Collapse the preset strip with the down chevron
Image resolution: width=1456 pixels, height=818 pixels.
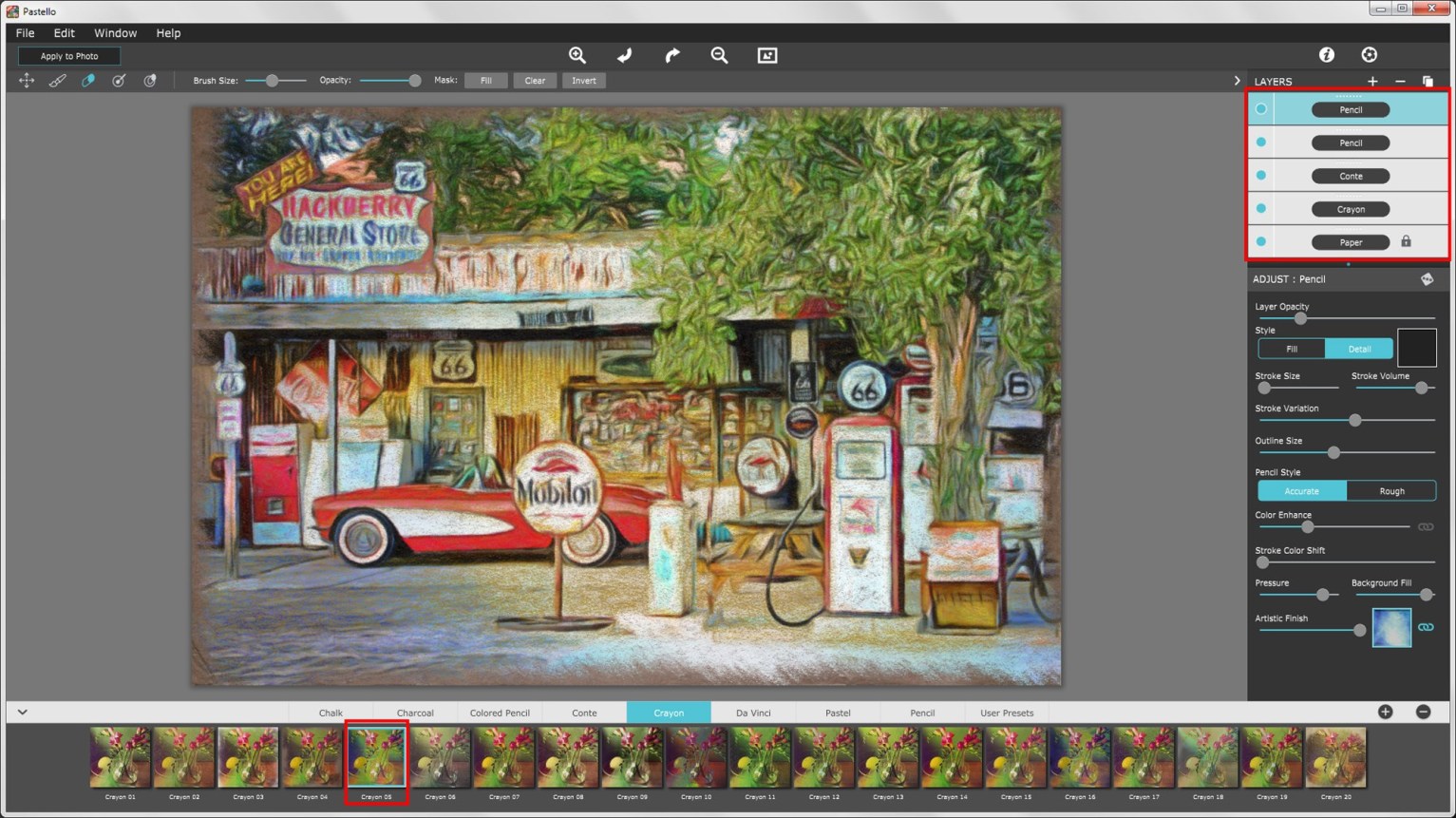pyautogui.click(x=22, y=711)
